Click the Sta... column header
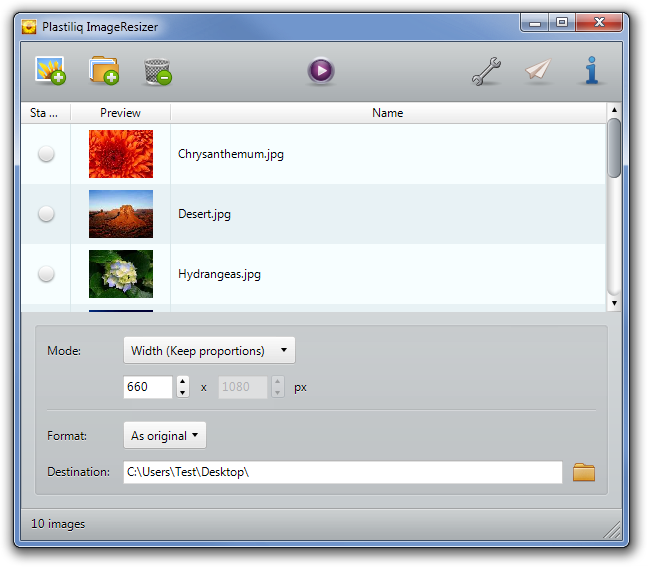 click(44, 113)
